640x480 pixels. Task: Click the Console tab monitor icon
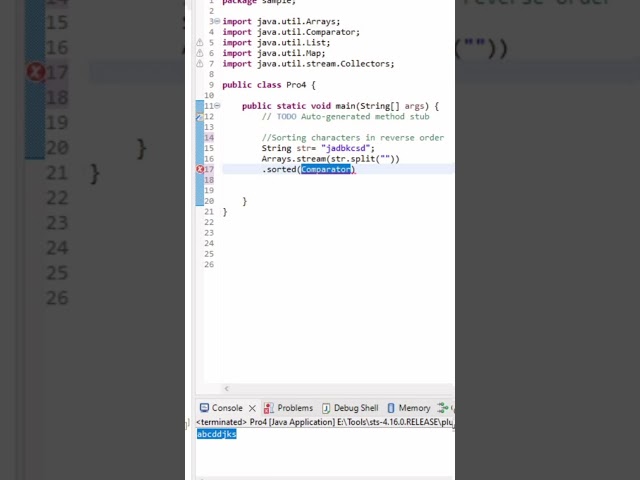point(204,408)
